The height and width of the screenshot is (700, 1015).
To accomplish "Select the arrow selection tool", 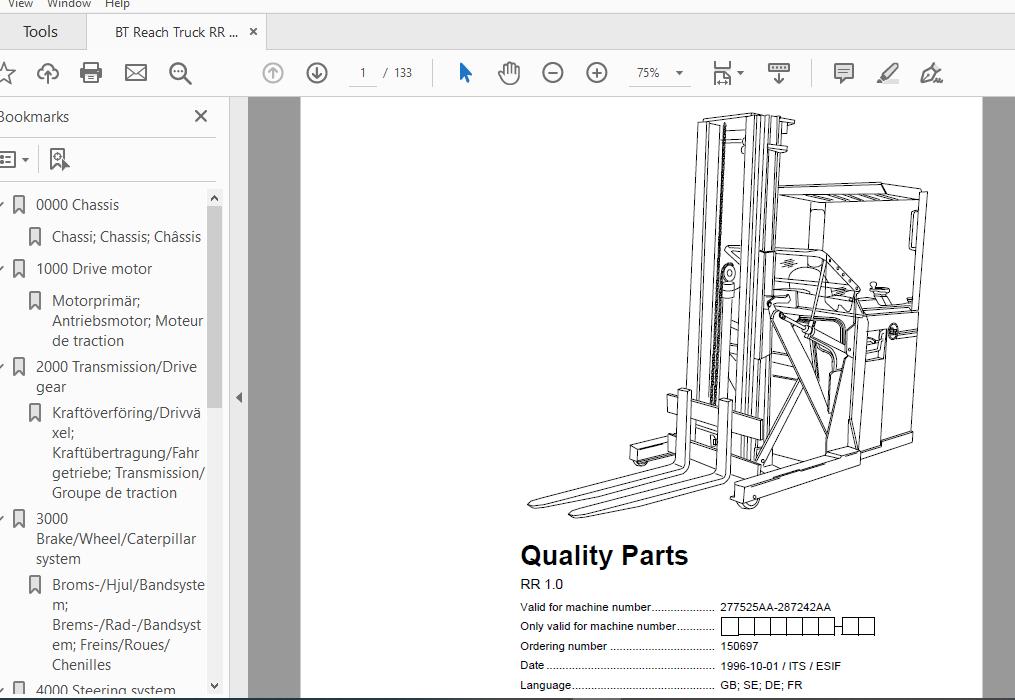I will pyautogui.click(x=465, y=73).
